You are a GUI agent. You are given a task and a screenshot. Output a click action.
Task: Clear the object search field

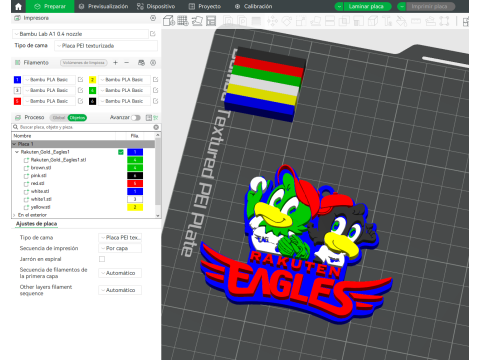tap(156, 127)
